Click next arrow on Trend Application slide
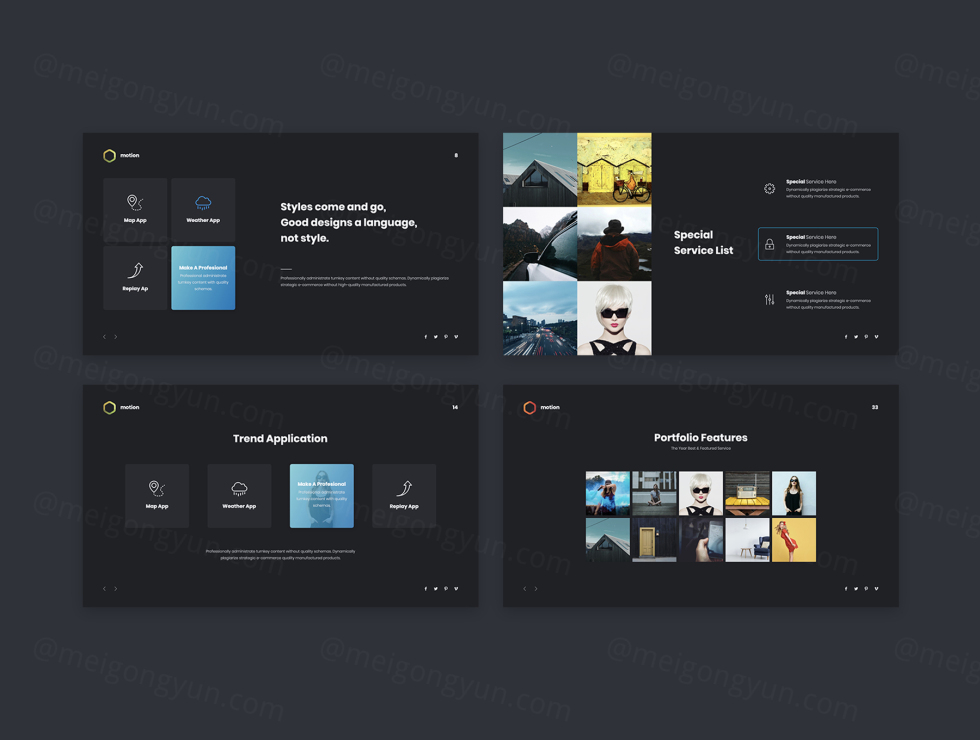The width and height of the screenshot is (980, 740). (x=116, y=589)
